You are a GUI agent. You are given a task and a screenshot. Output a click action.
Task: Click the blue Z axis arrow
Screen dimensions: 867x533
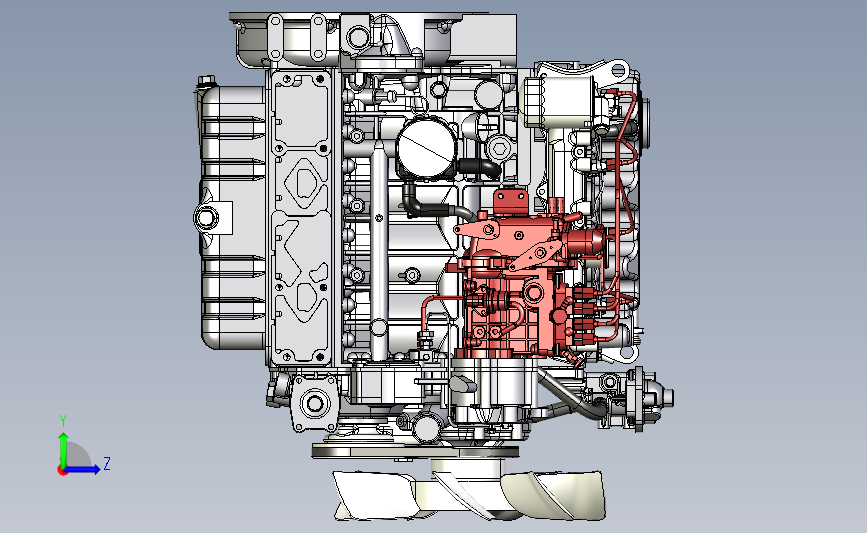coord(82,470)
